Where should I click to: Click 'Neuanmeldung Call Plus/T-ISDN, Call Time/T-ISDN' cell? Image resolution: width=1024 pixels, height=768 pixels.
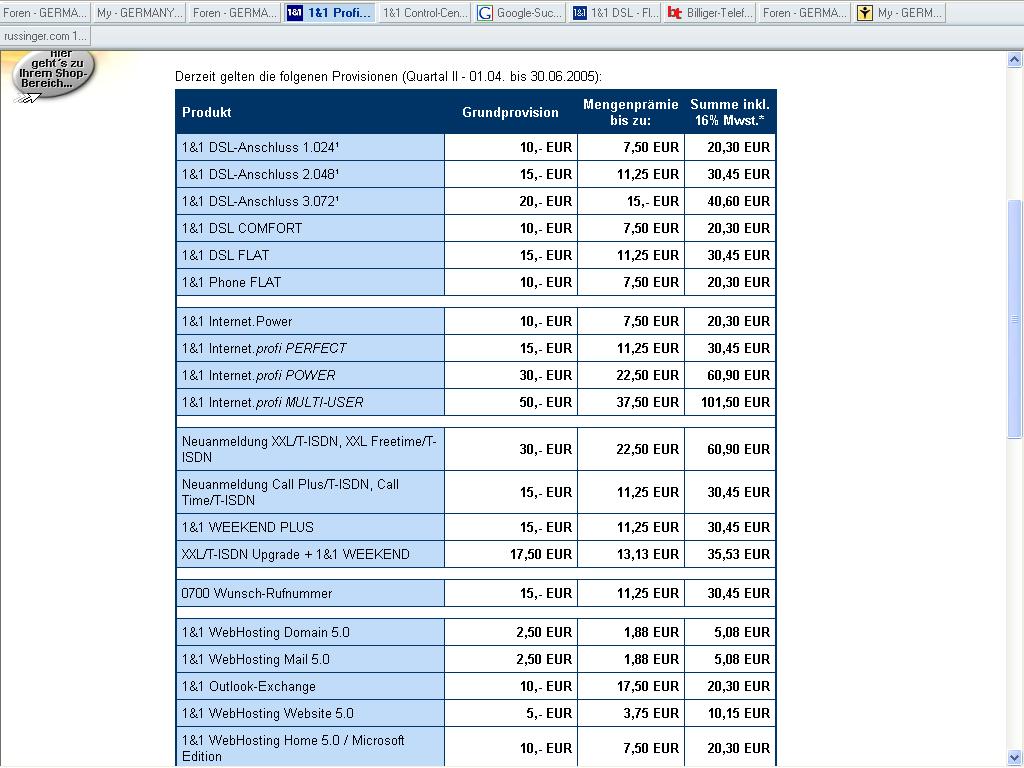[x=310, y=492]
